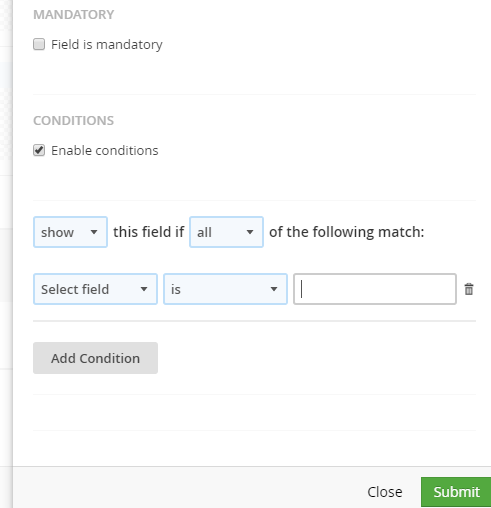Click the 'Field is mandatory' label text
The width and height of the screenshot is (491, 508).
(107, 44)
